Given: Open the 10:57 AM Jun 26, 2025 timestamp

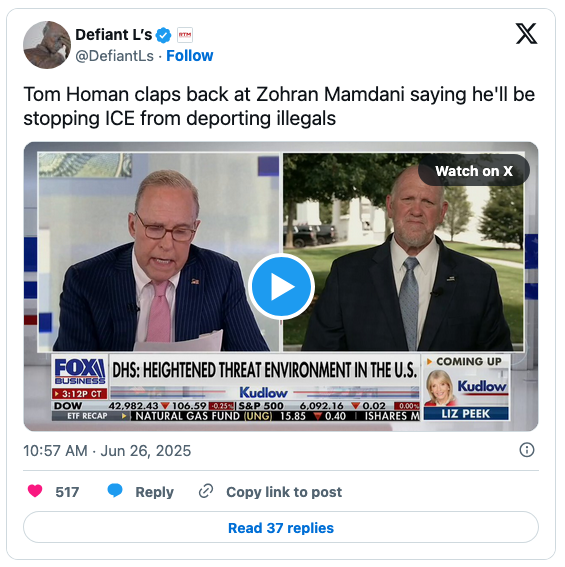Looking at the screenshot, I should 107,451.
